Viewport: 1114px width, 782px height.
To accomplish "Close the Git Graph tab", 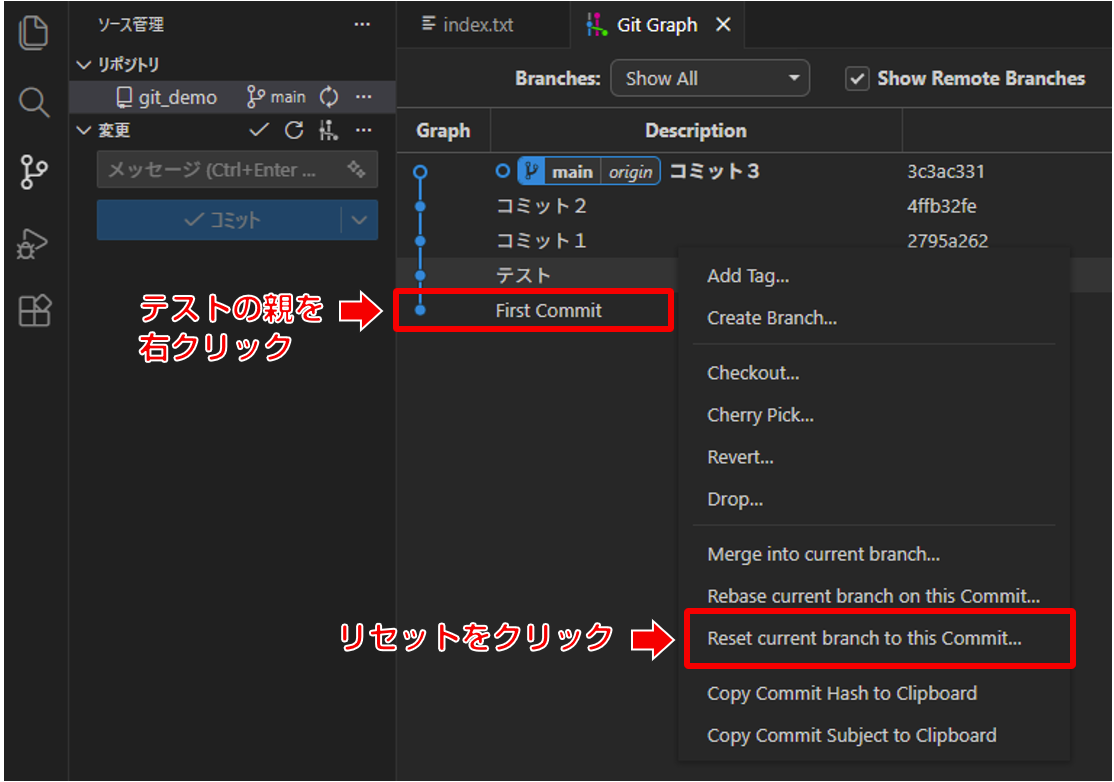I will tap(723, 25).
